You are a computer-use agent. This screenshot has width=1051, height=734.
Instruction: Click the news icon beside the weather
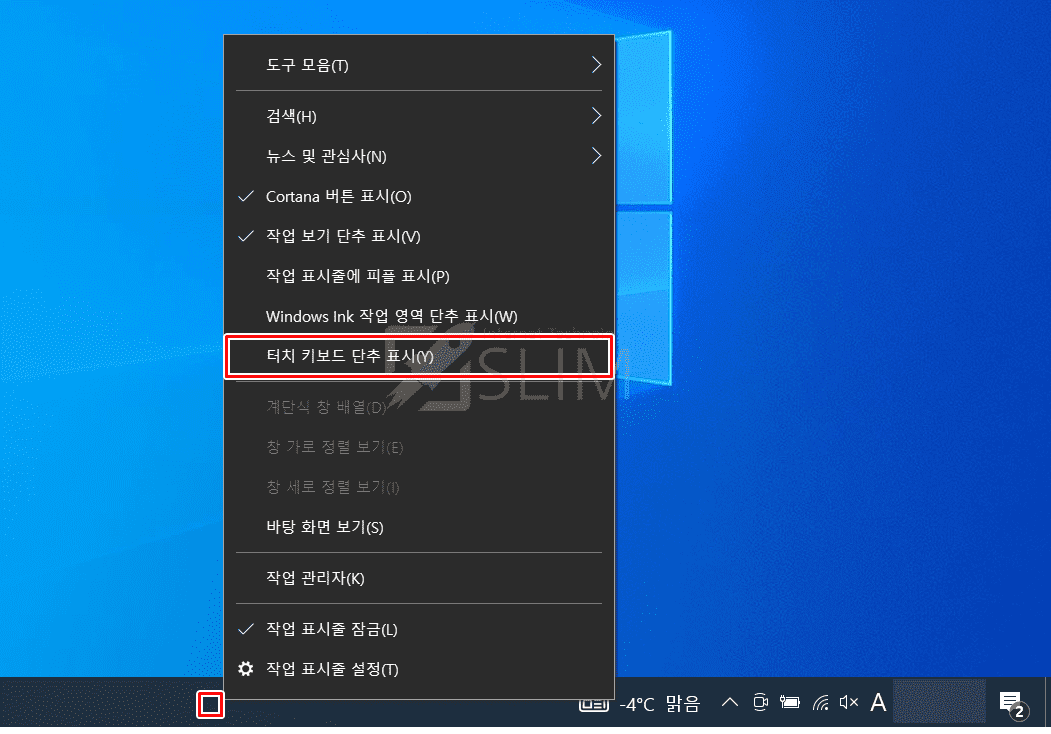point(594,705)
